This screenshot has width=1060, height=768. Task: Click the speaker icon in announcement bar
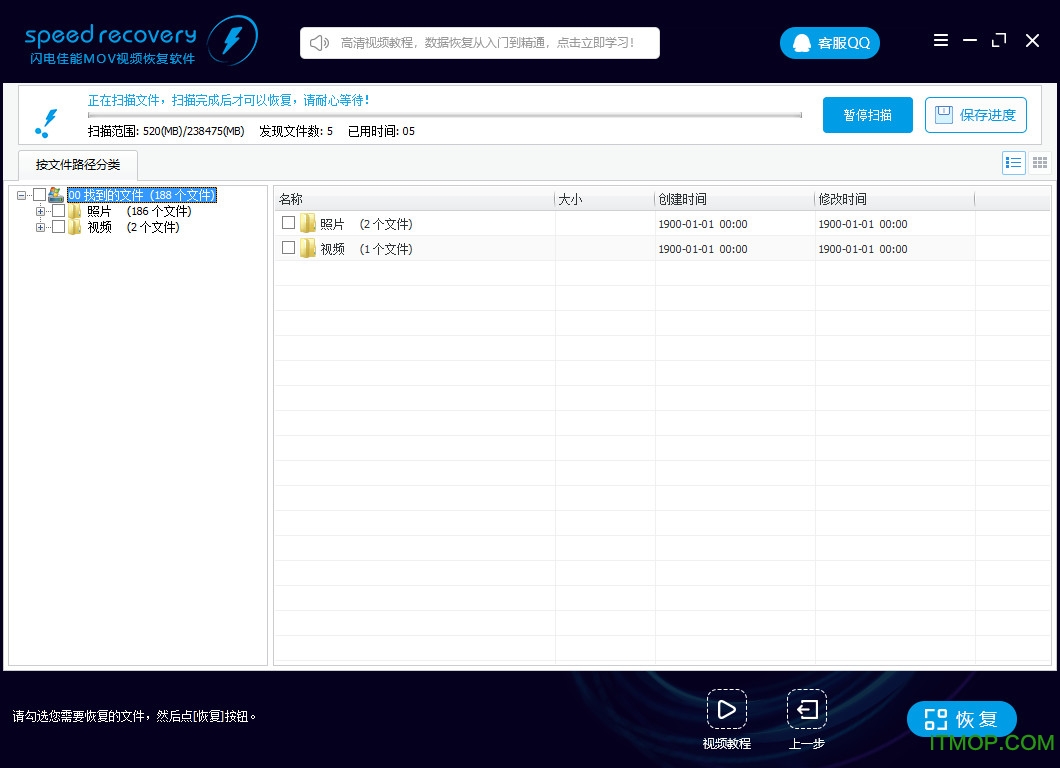click(x=319, y=42)
